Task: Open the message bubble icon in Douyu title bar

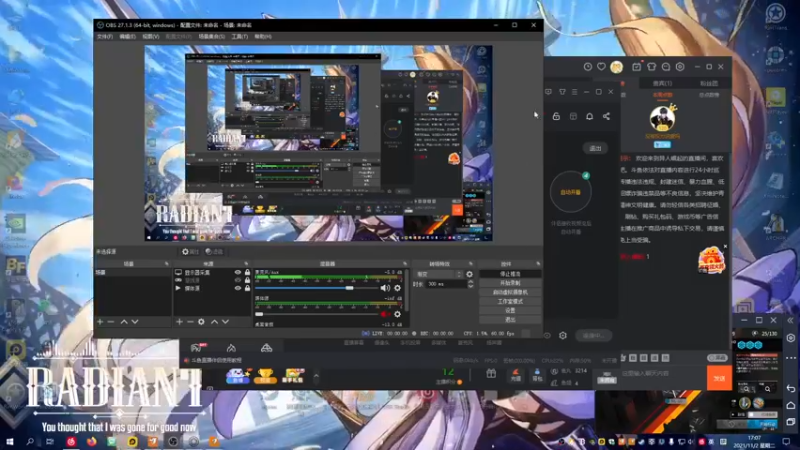Action: (666, 67)
